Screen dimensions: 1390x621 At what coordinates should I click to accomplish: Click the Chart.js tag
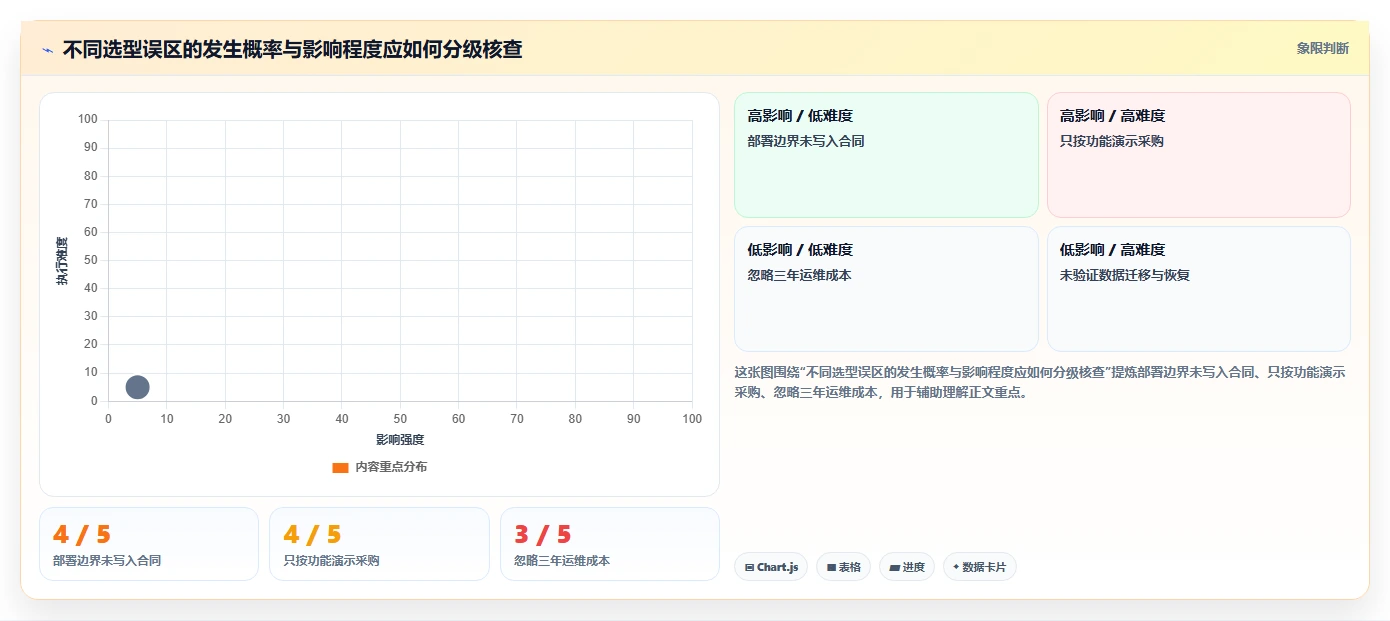771,567
